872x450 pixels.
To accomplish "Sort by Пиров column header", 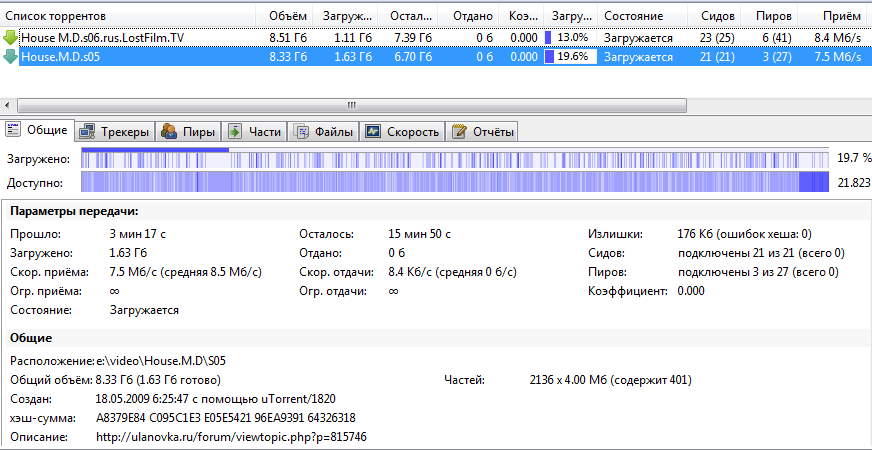I will 770,17.
